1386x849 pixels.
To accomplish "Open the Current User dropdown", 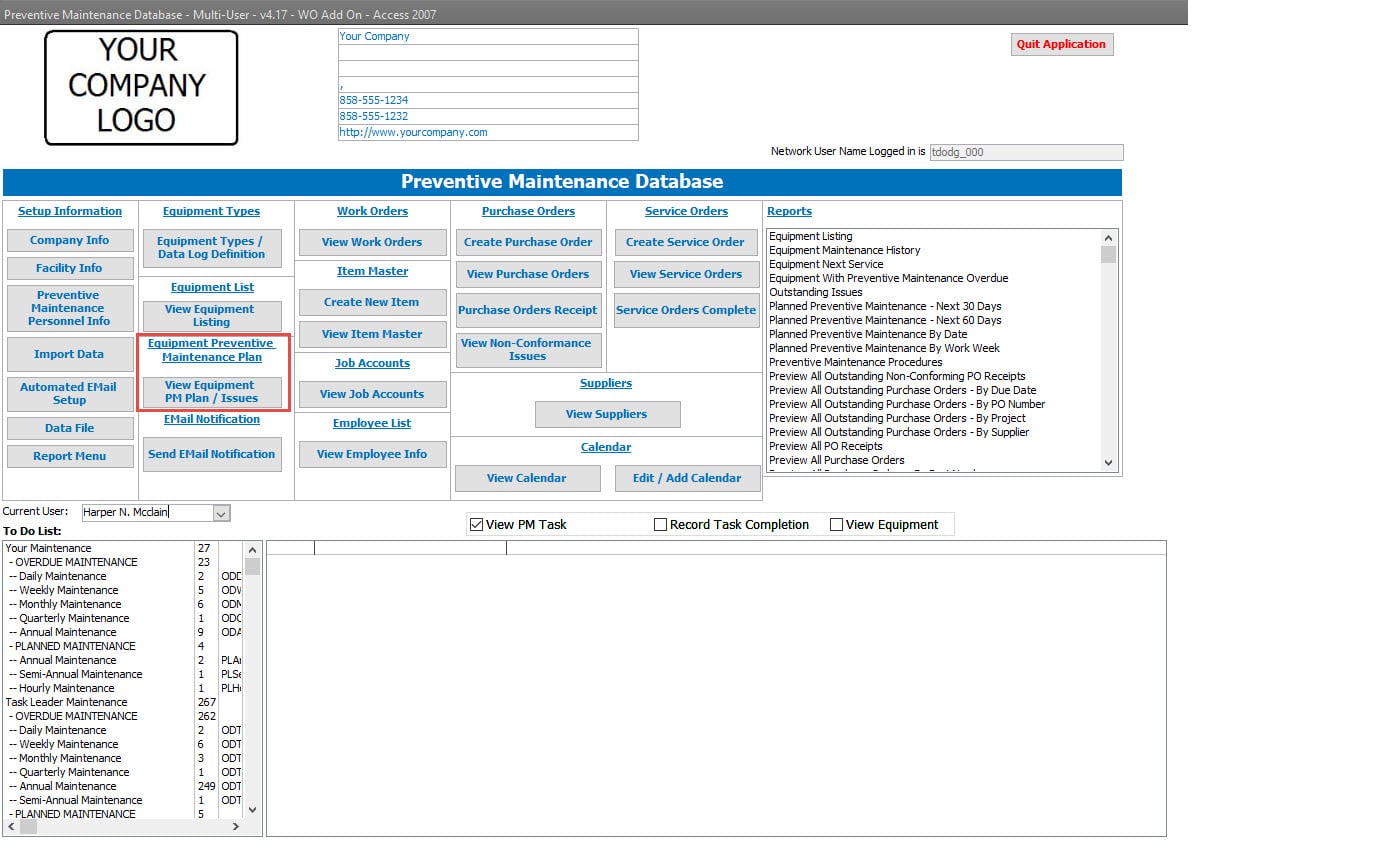I will coord(222,512).
